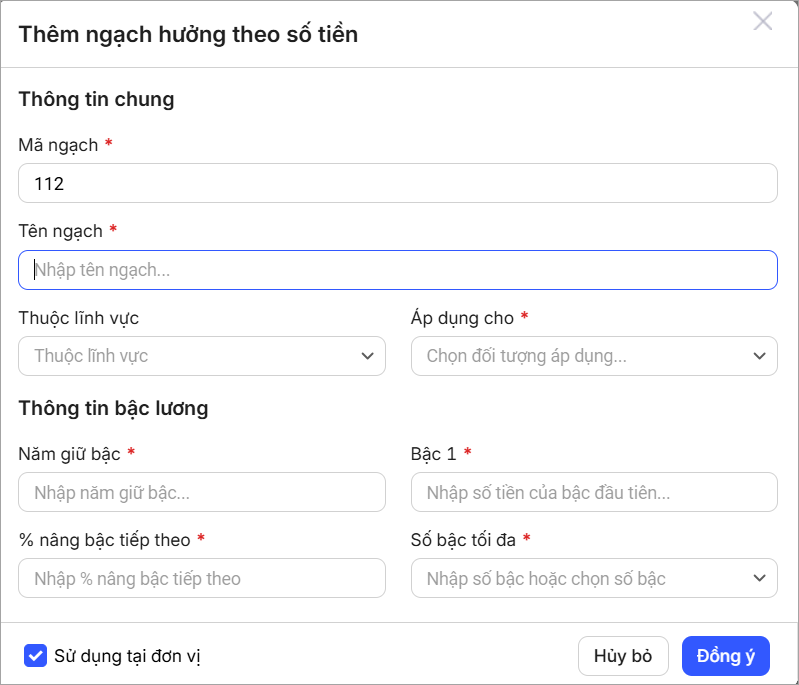
Task: Click the Tên ngạch field label
Action: coord(60,231)
